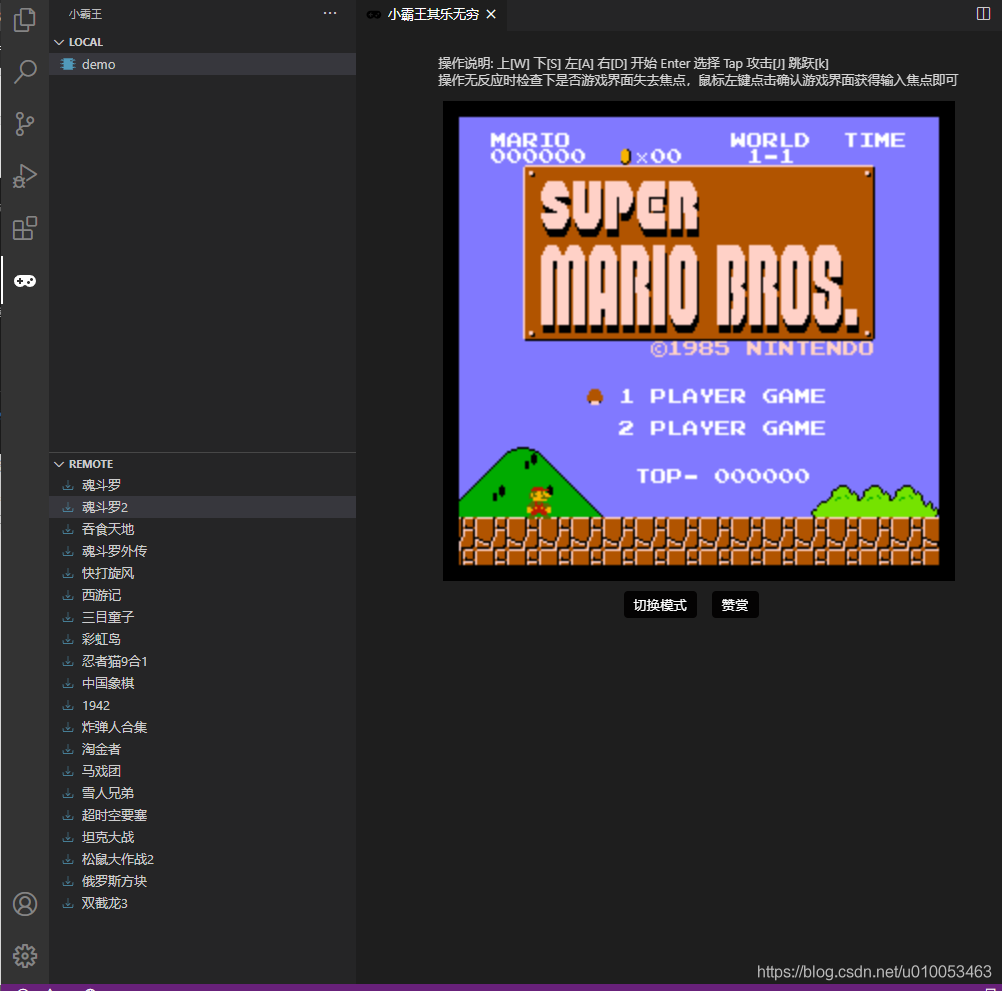Click 2 PLAYER GAME in the game
1002x991 pixels.
click(722, 429)
